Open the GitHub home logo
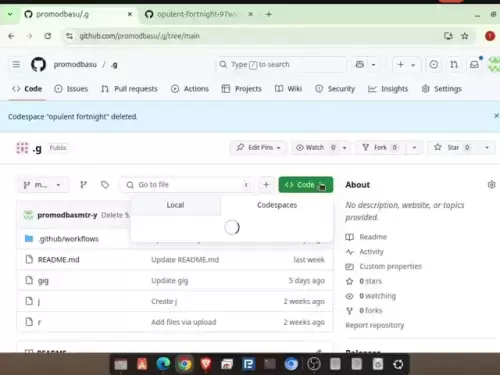Viewport: 500px width, 375px height. 38,64
